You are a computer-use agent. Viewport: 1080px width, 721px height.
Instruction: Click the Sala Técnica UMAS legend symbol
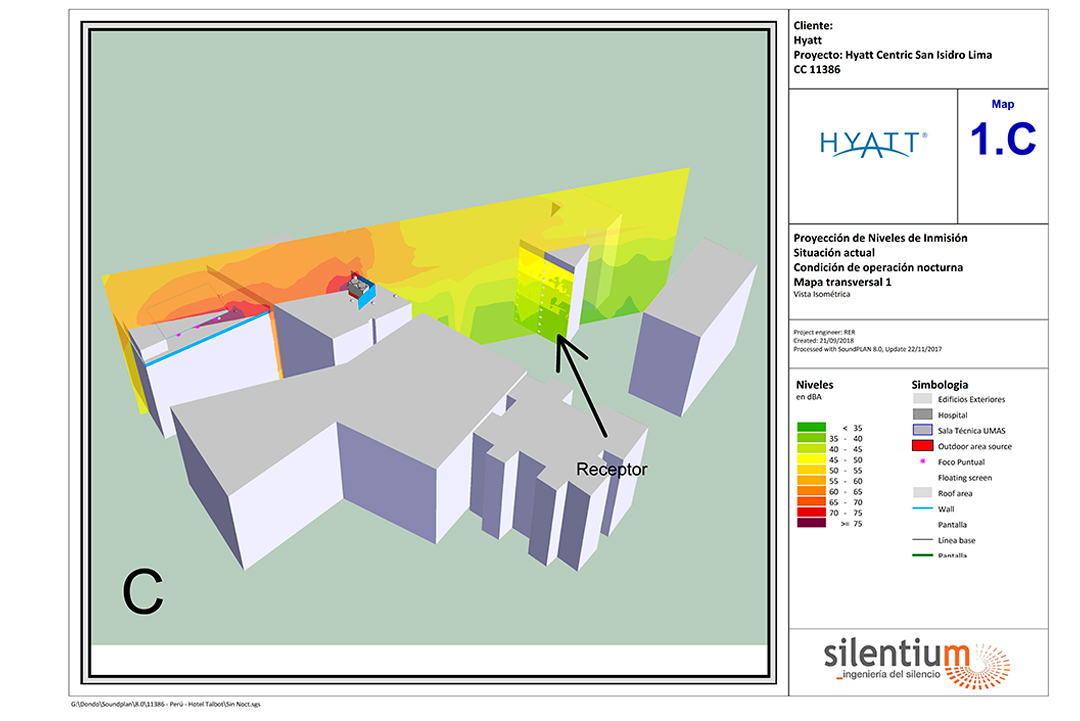click(922, 430)
